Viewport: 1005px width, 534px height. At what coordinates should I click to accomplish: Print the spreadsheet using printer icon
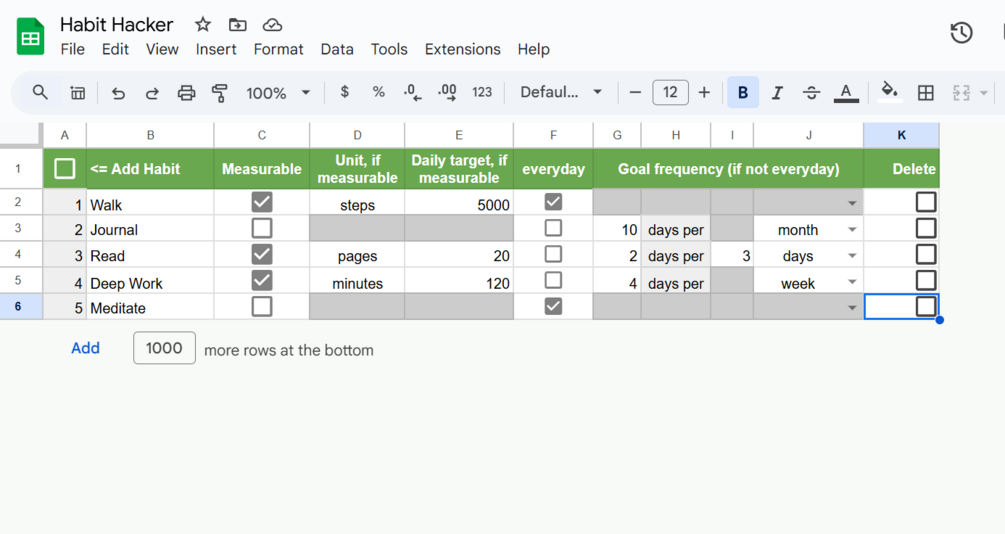coord(186,93)
